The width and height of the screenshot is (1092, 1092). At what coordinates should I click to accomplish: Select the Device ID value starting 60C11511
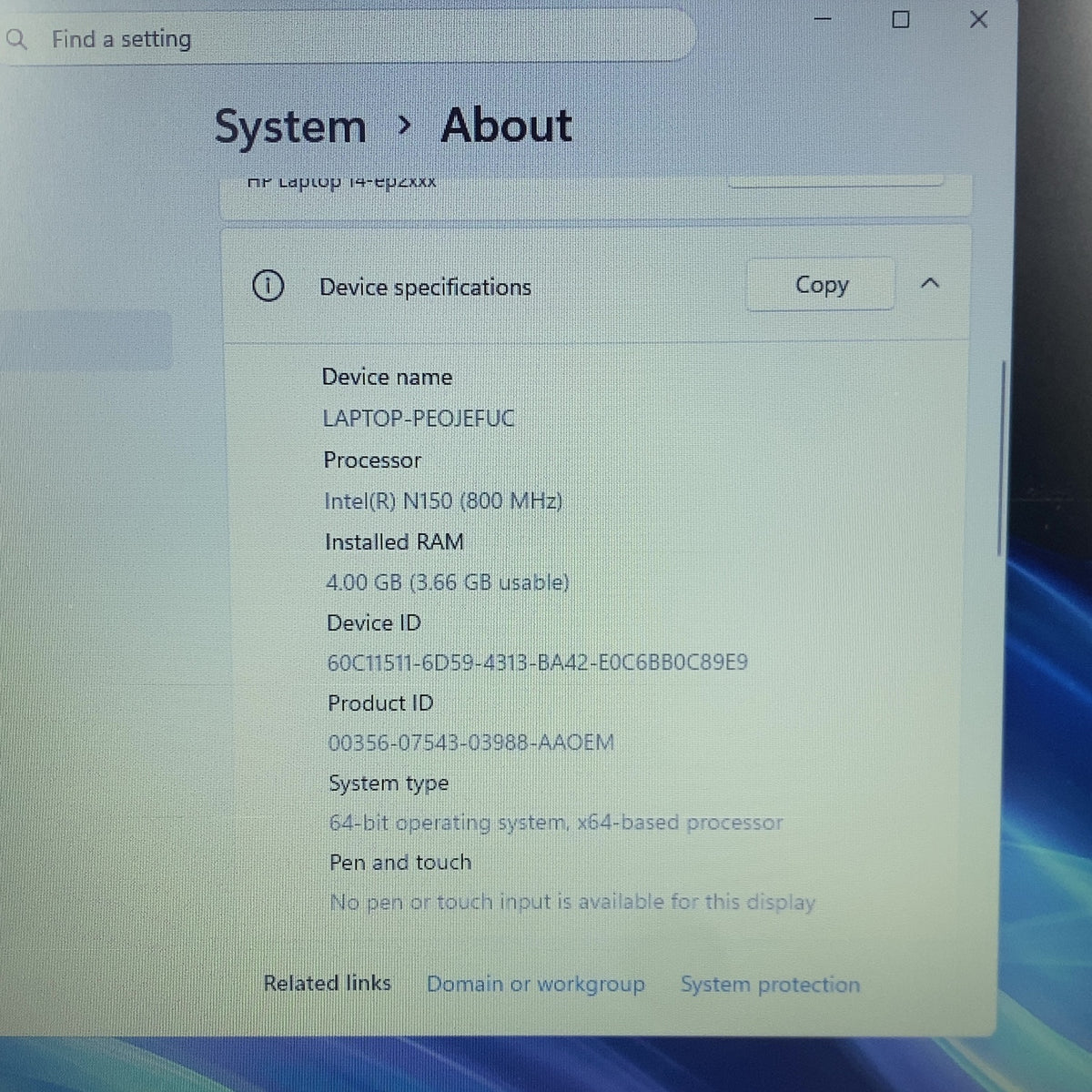coord(537,662)
